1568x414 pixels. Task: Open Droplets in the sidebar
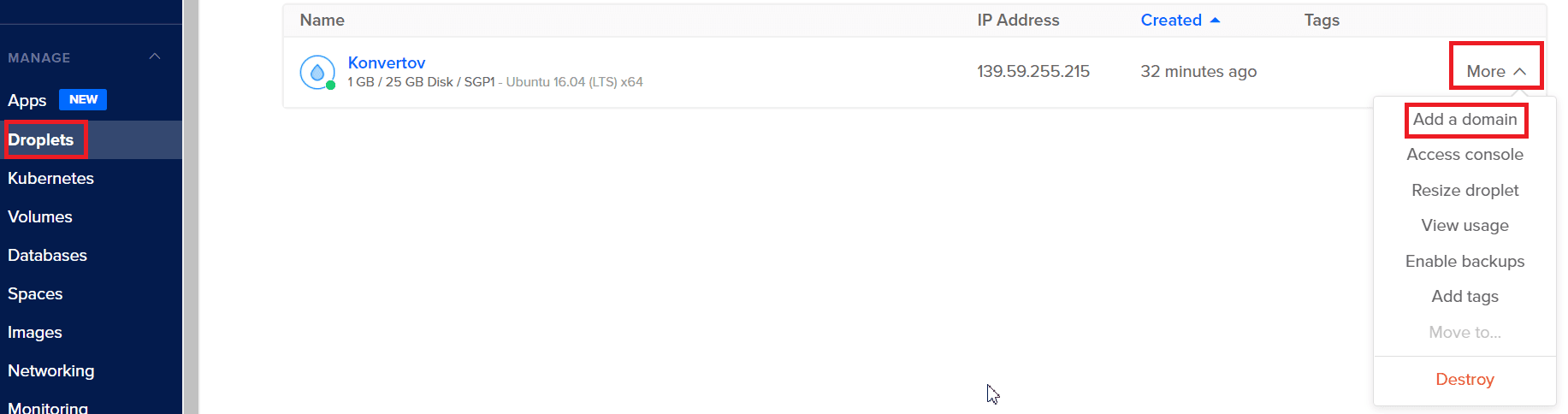tap(41, 139)
